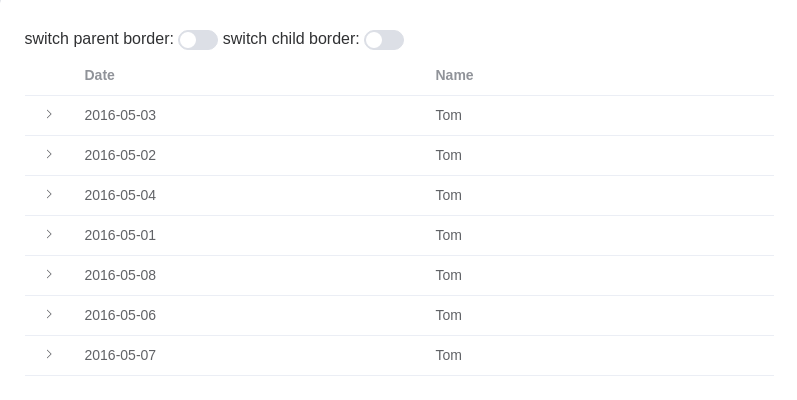Image resolution: width=797 pixels, height=400 pixels.
Task: Select the 2016-05-03 date cell
Action: [x=120, y=115]
